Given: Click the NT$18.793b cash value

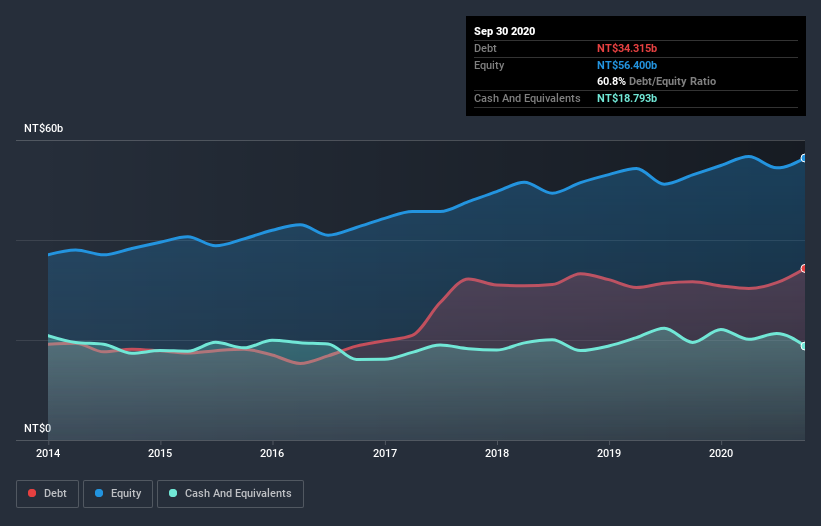Looking at the screenshot, I should click(x=627, y=98).
